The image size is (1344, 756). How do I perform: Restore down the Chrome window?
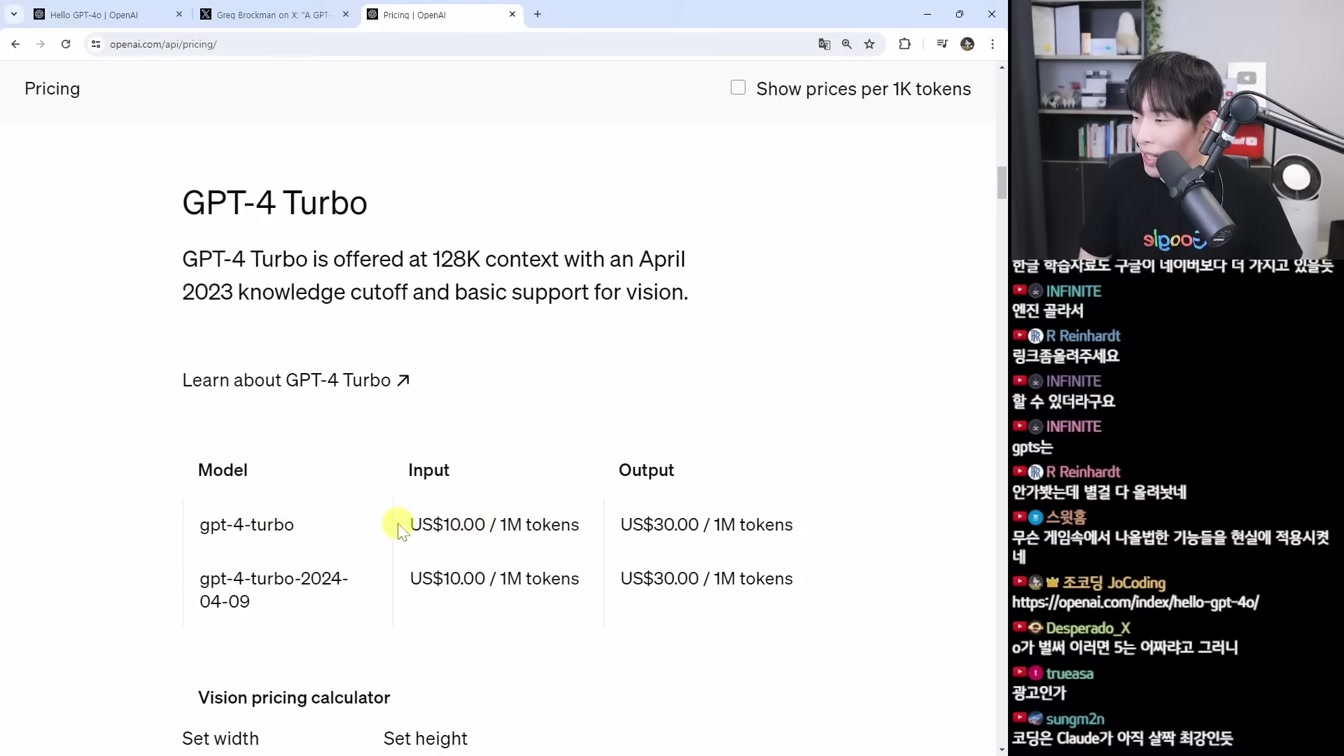[959, 14]
